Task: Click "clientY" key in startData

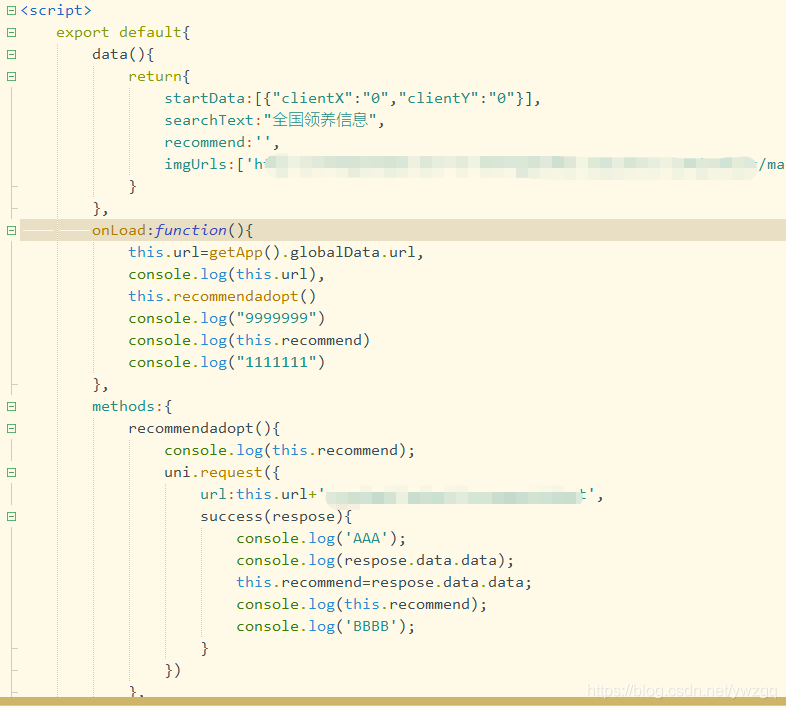Action: [439, 98]
